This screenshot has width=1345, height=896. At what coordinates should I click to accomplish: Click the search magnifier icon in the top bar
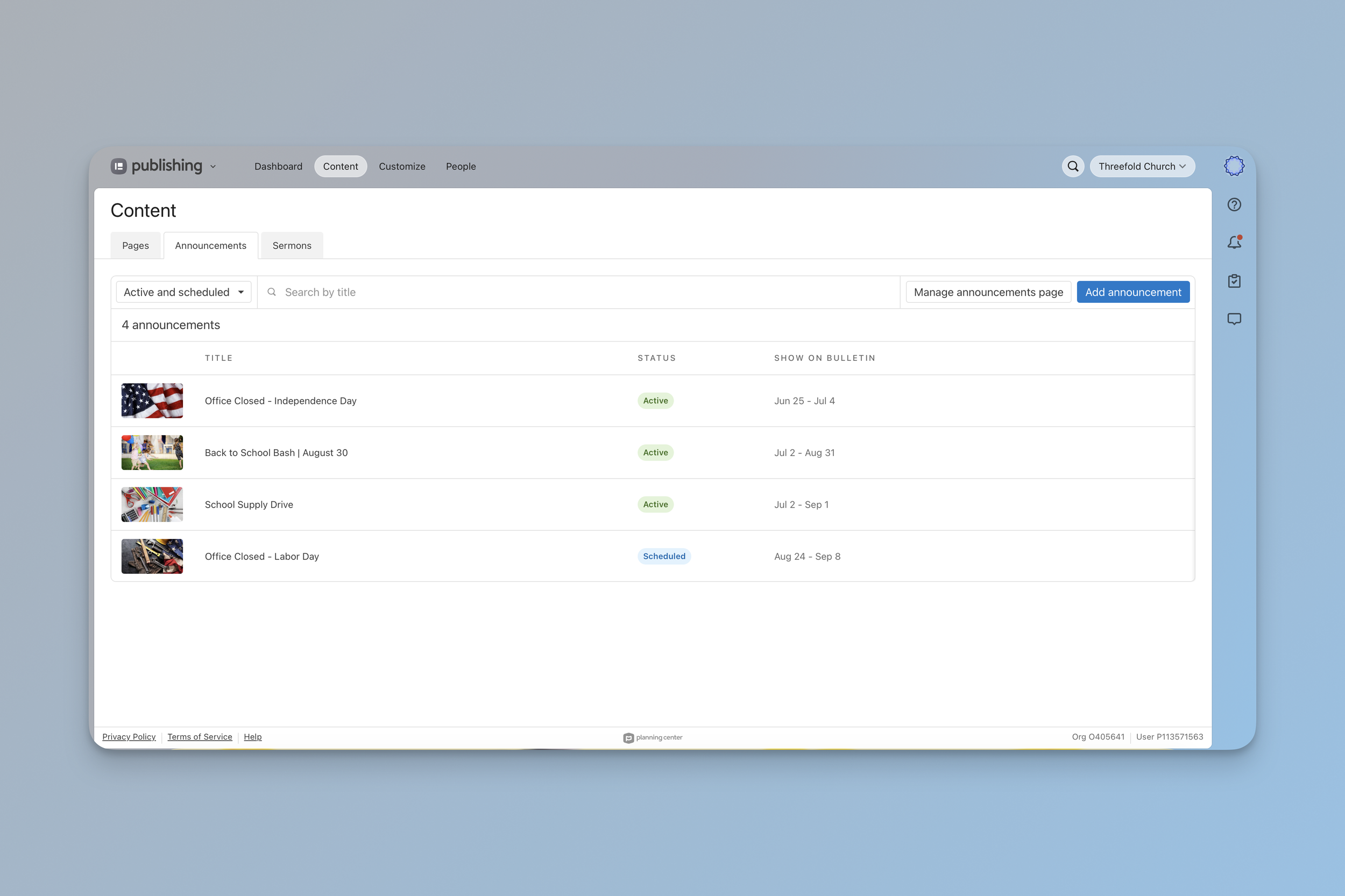1073,166
